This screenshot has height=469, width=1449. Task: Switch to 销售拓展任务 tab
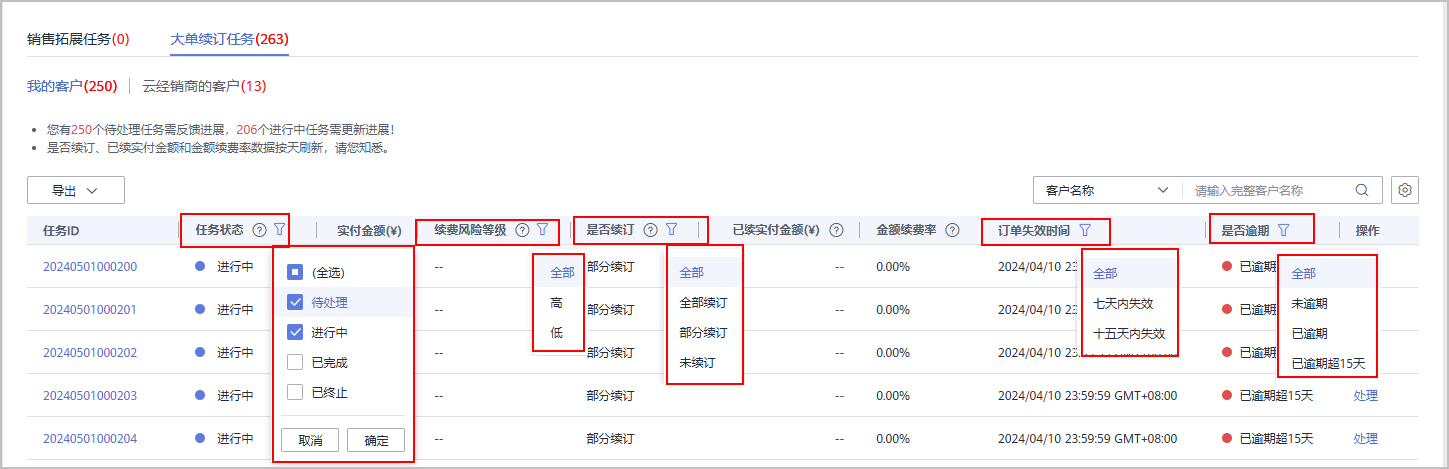(78, 39)
